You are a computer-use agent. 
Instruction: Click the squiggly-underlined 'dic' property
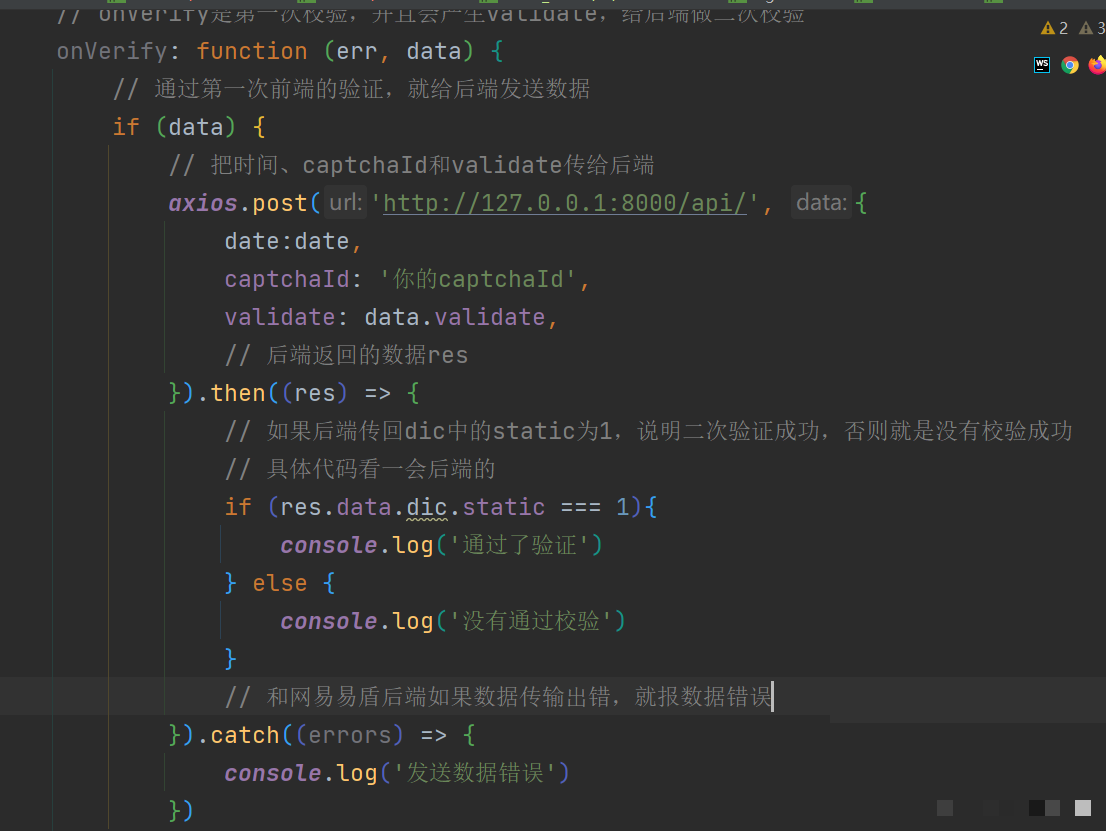[427, 507]
